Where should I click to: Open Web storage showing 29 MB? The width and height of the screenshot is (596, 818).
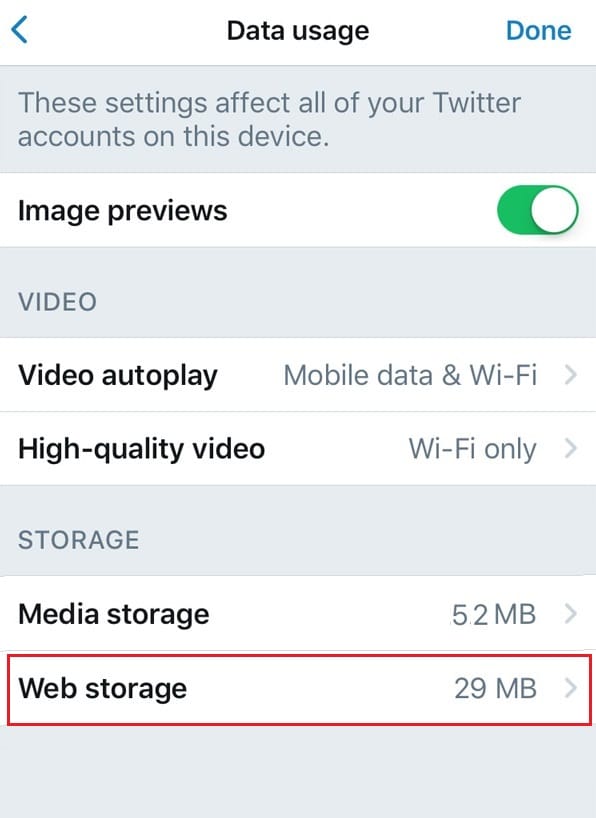(x=298, y=688)
